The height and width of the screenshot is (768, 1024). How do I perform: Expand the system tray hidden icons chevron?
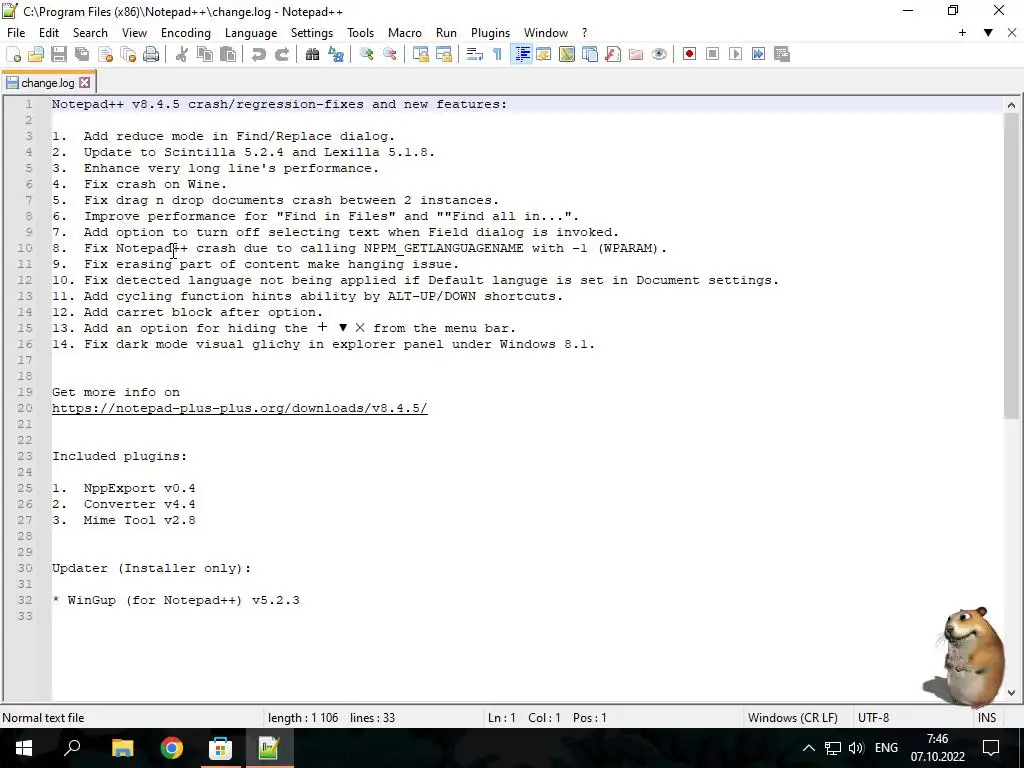[808, 748]
